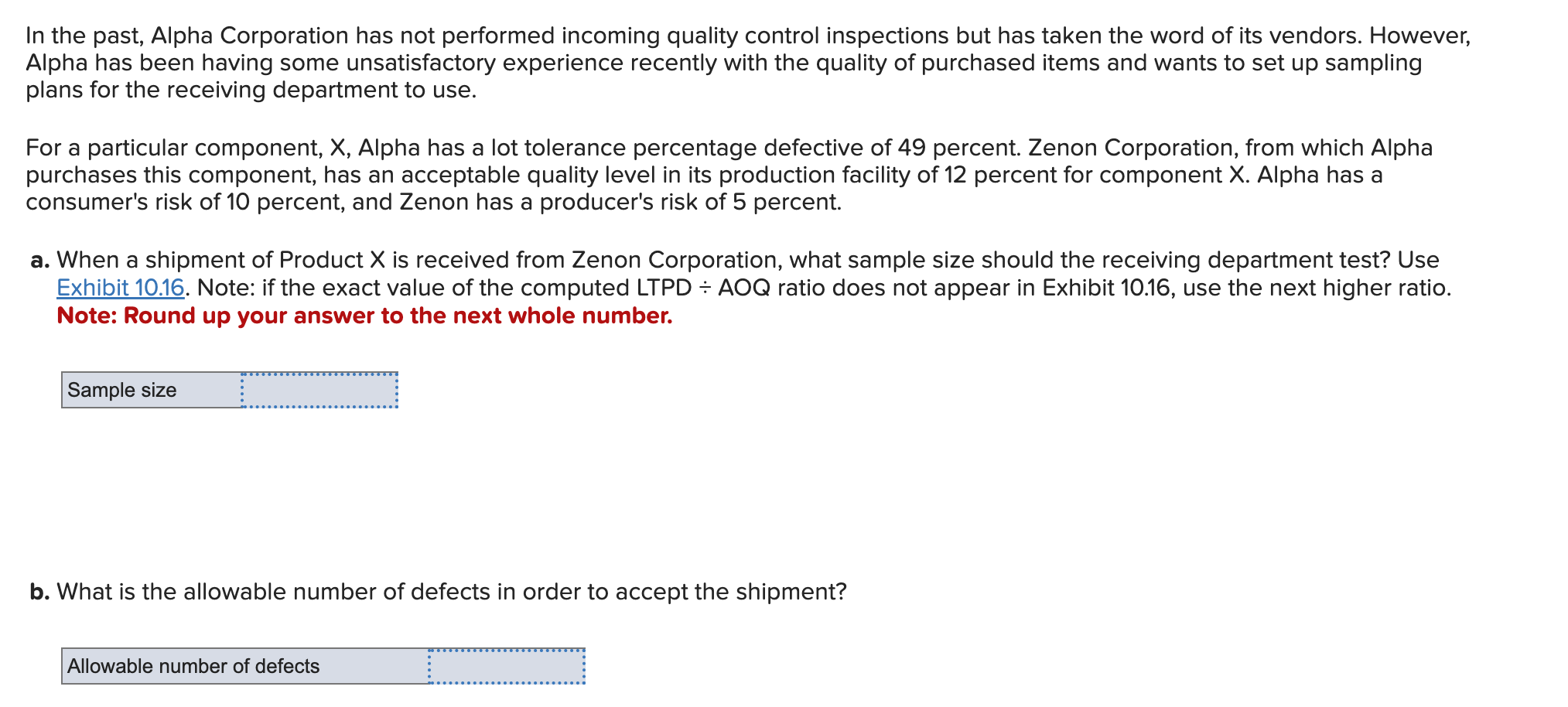Click the bold 'b.' question marker

40,592
